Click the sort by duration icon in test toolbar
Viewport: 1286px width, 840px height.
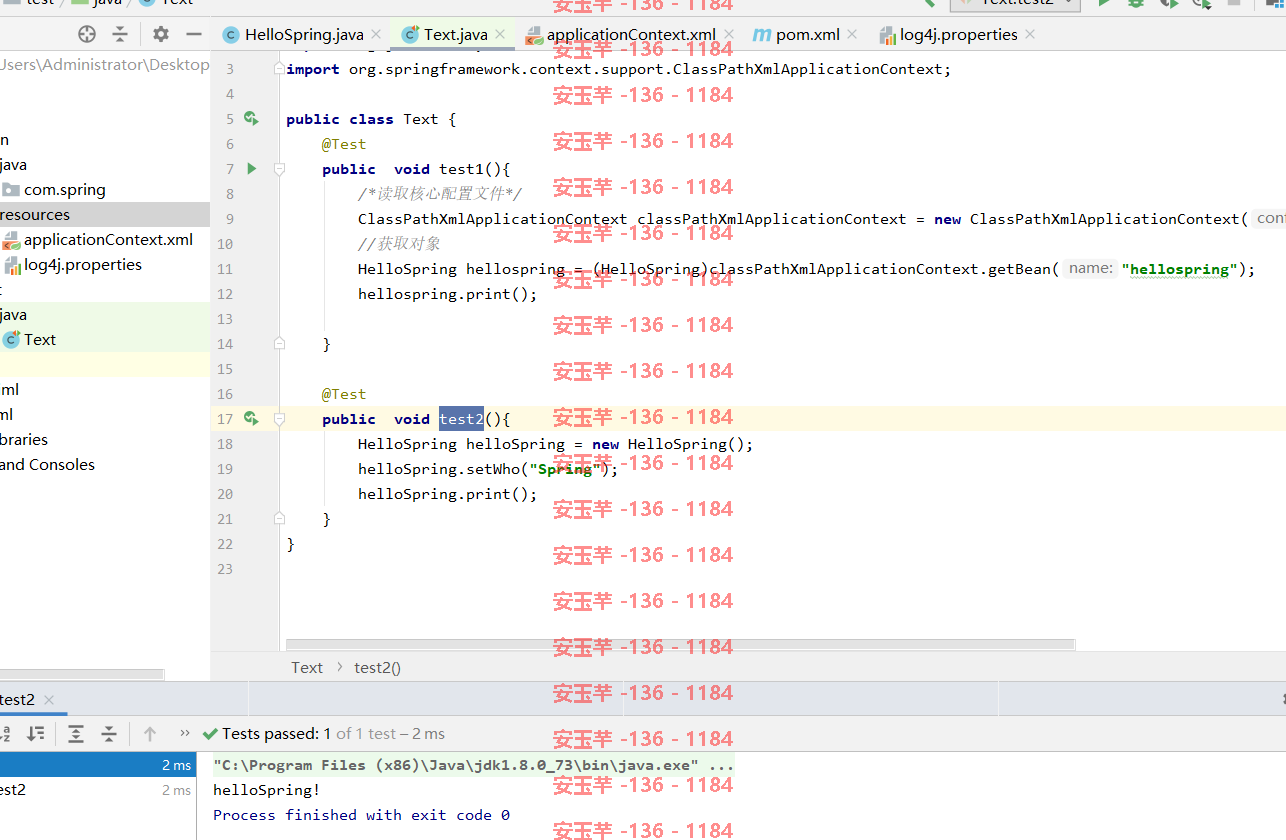[35, 734]
